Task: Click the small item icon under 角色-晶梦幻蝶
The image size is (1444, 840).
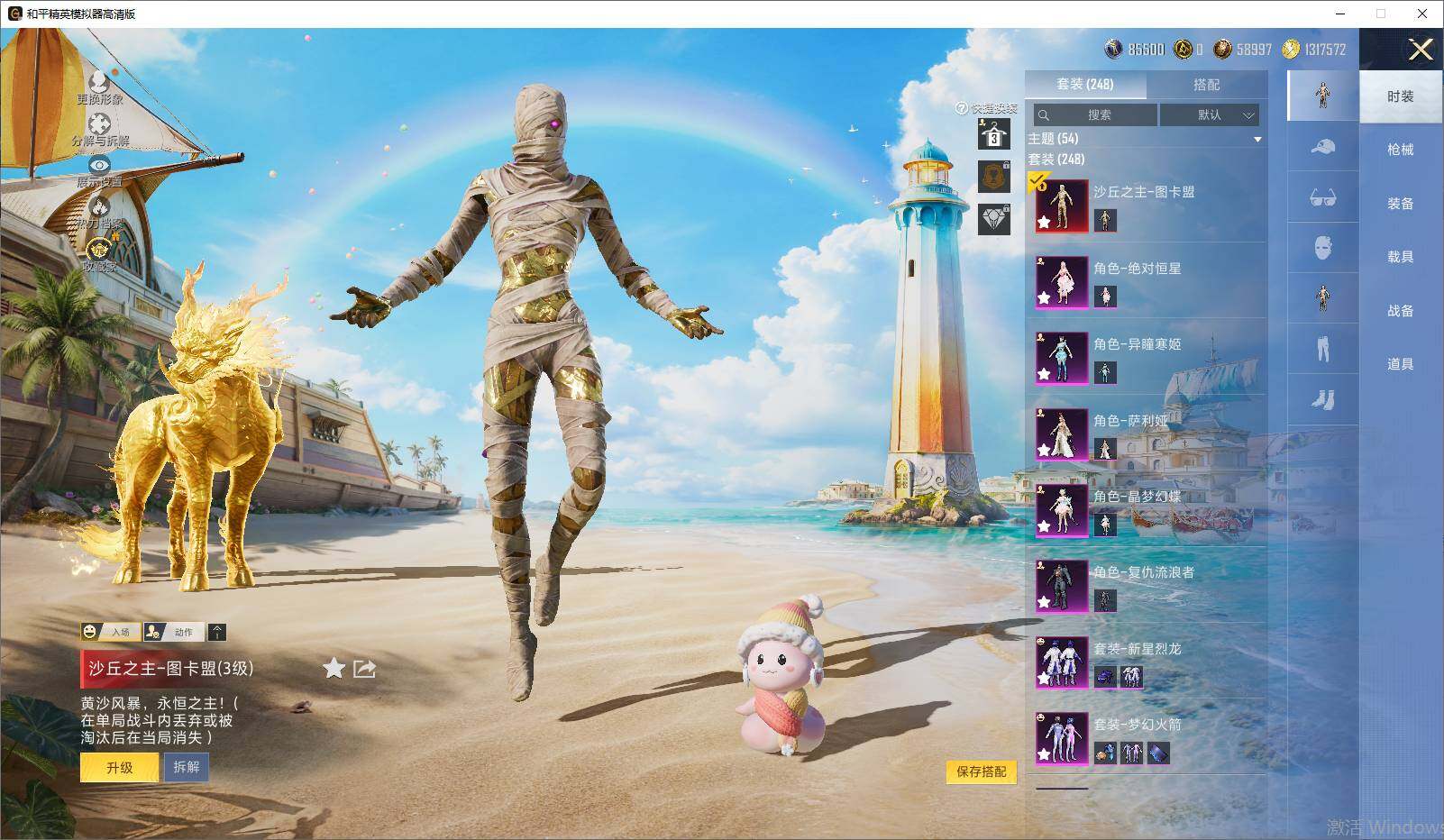Action: (x=1105, y=524)
